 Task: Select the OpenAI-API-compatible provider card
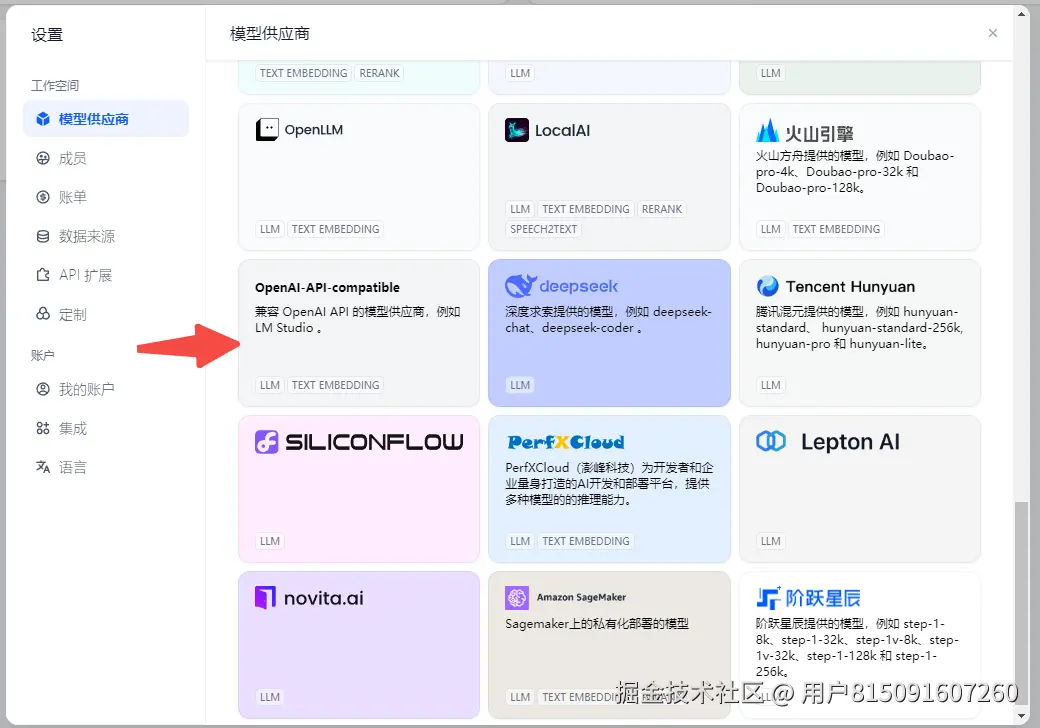pyautogui.click(x=359, y=333)
